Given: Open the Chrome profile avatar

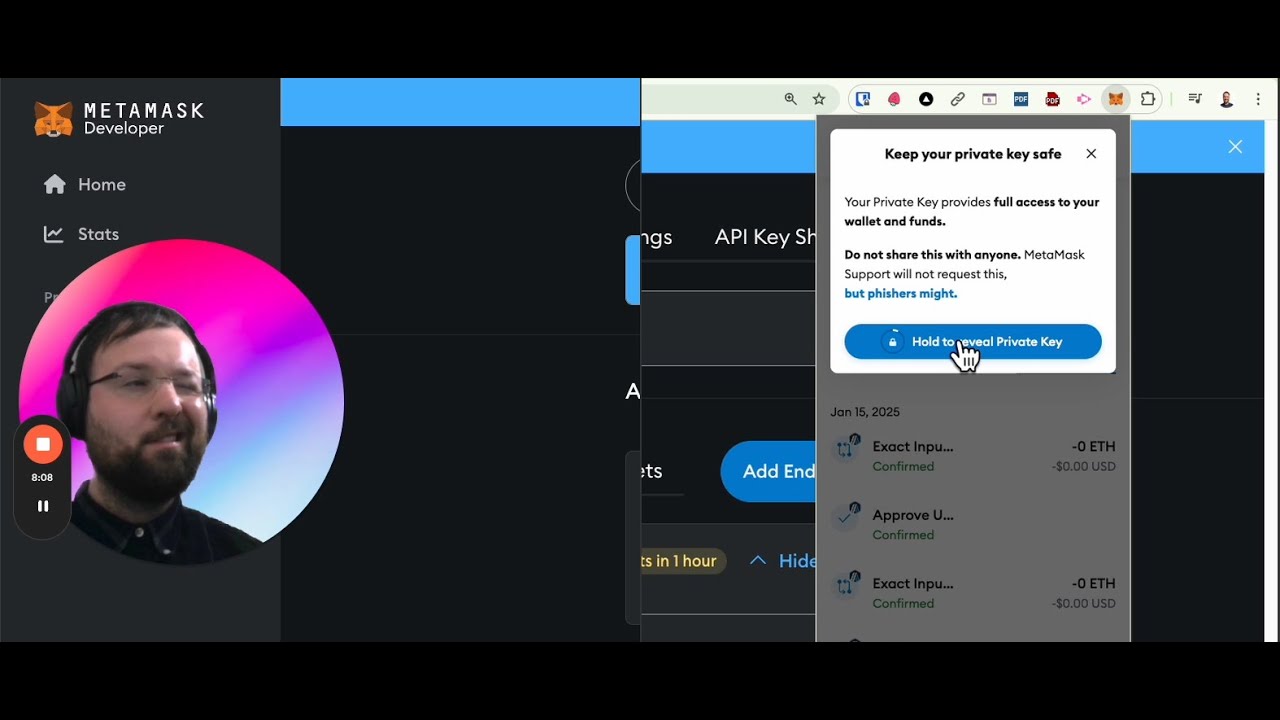Looking at the screenshot, I should coord(1227,99).
